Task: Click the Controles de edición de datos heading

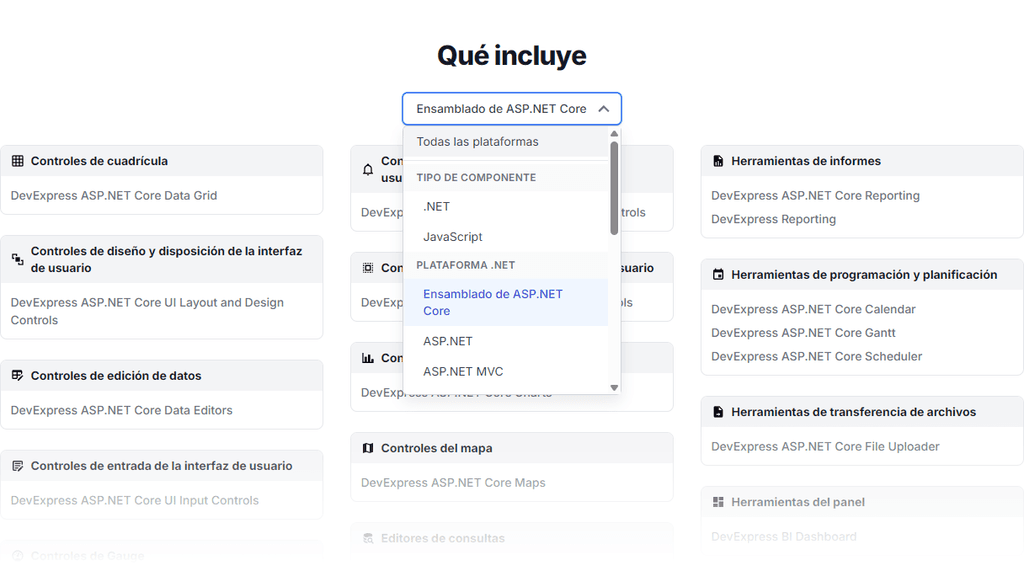Action: [x=116, y=375]
